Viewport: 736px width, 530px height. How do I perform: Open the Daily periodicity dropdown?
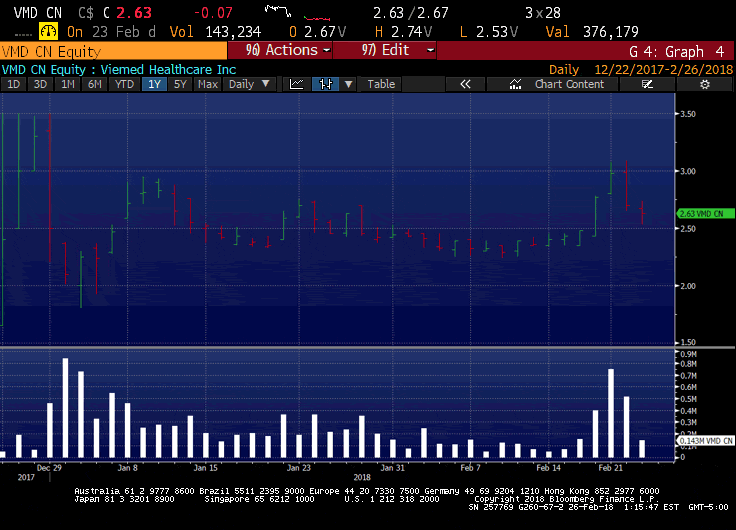tap(247, 85)
